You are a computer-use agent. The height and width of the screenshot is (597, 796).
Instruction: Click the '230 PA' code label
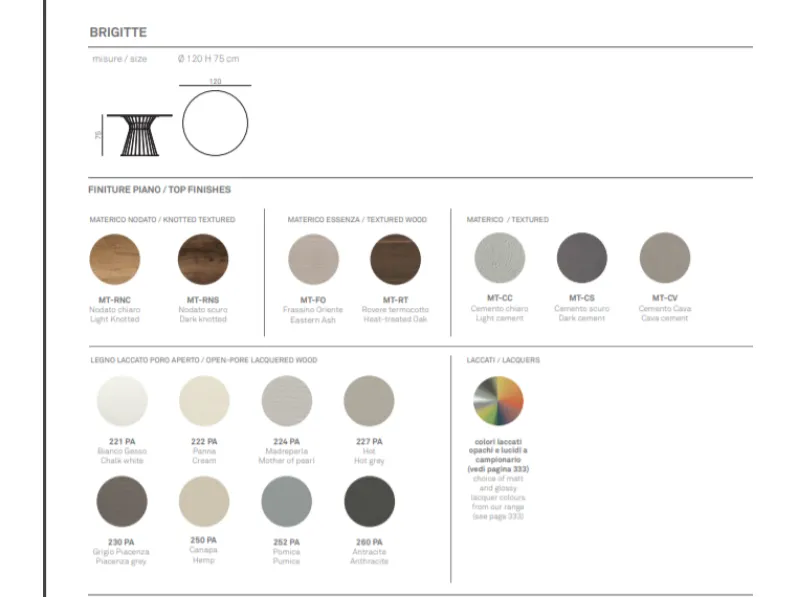point(121,542)
